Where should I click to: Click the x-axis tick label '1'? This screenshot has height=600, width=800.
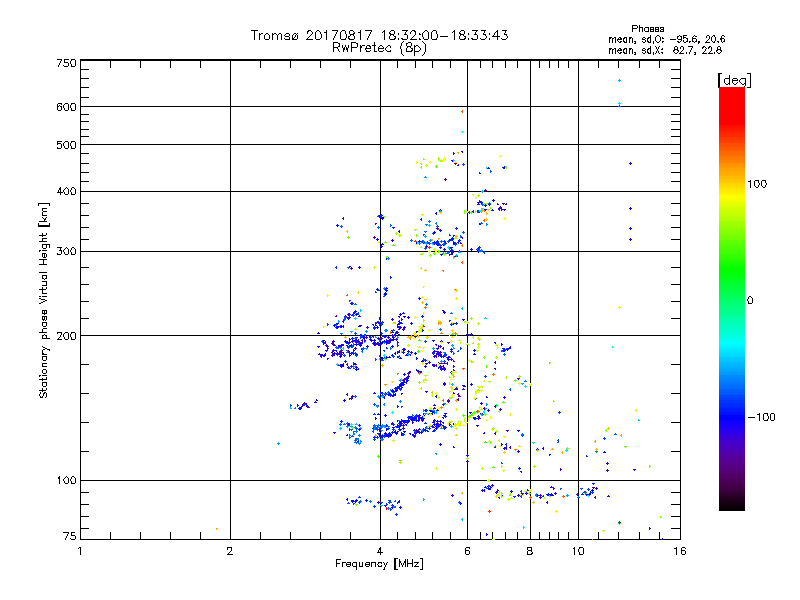[80, 551]
